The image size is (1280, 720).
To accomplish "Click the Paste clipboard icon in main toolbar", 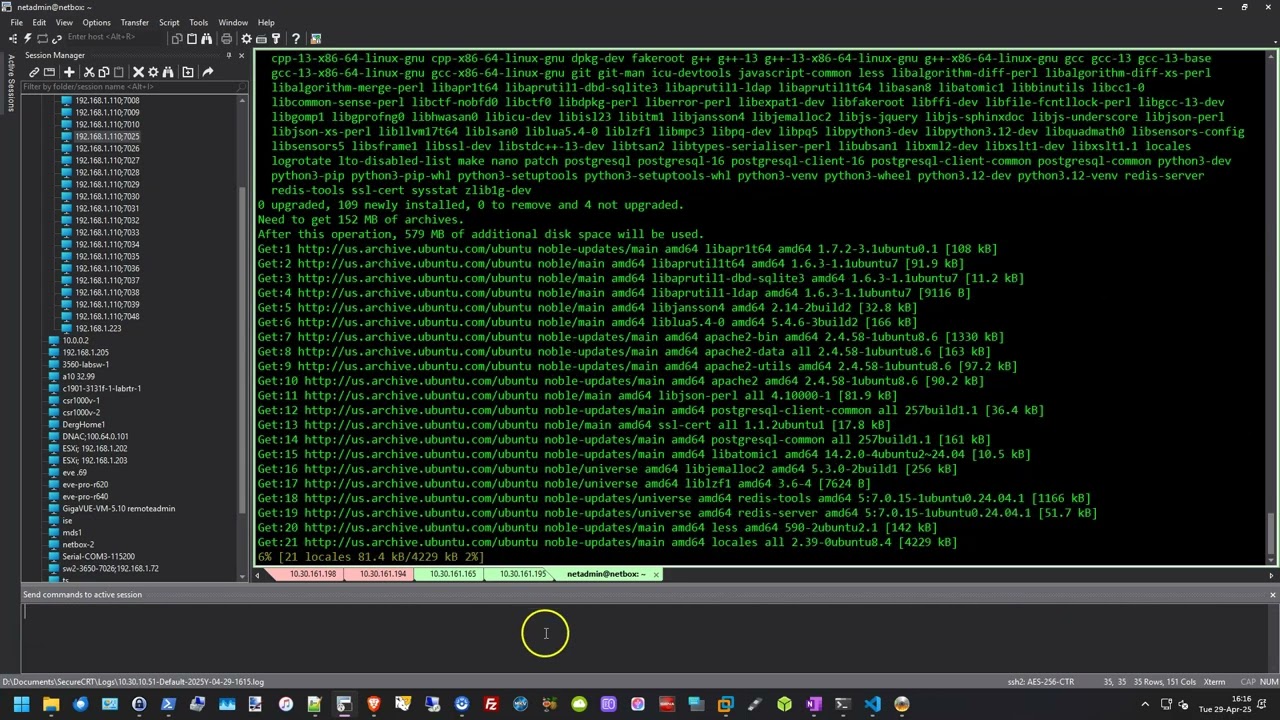I will click(192, 39).
